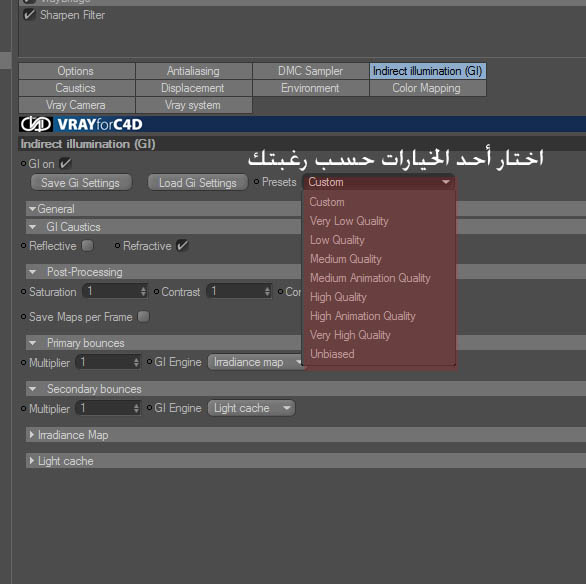Choose the High Animation Quality preset

379,316
